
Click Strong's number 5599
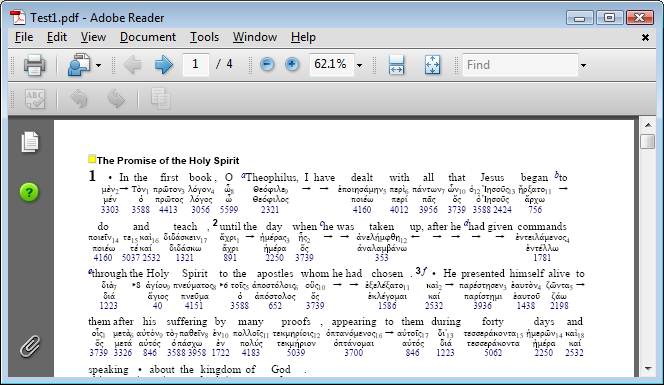[229, 210]
